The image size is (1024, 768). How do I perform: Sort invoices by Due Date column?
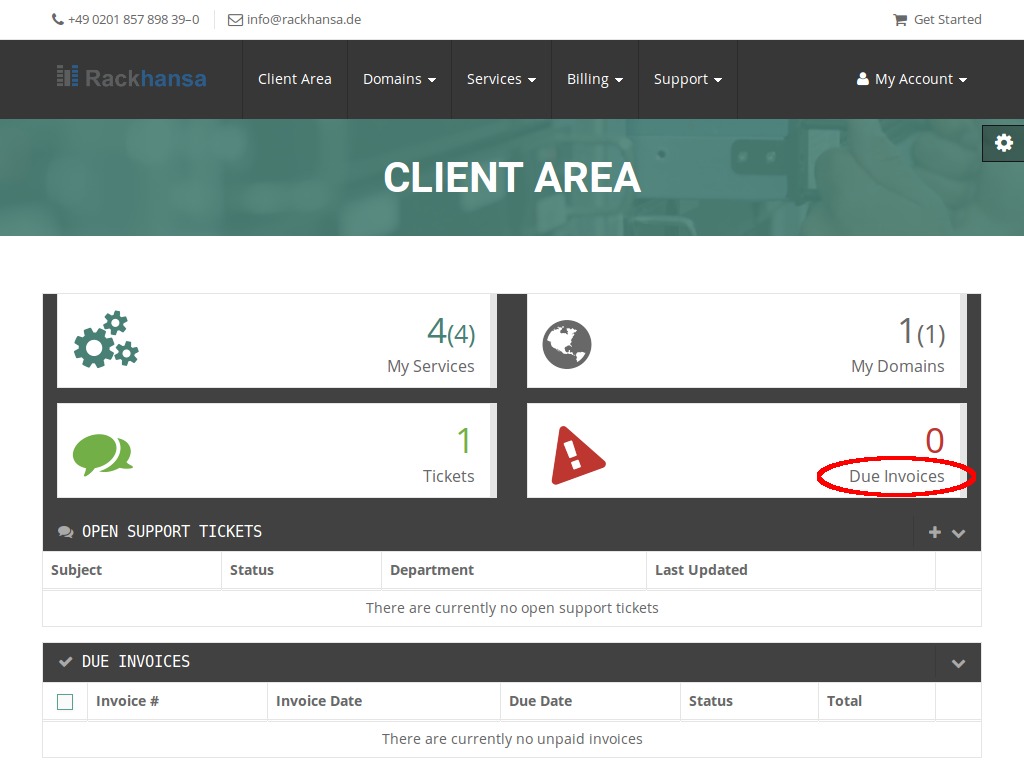point(540,701)
